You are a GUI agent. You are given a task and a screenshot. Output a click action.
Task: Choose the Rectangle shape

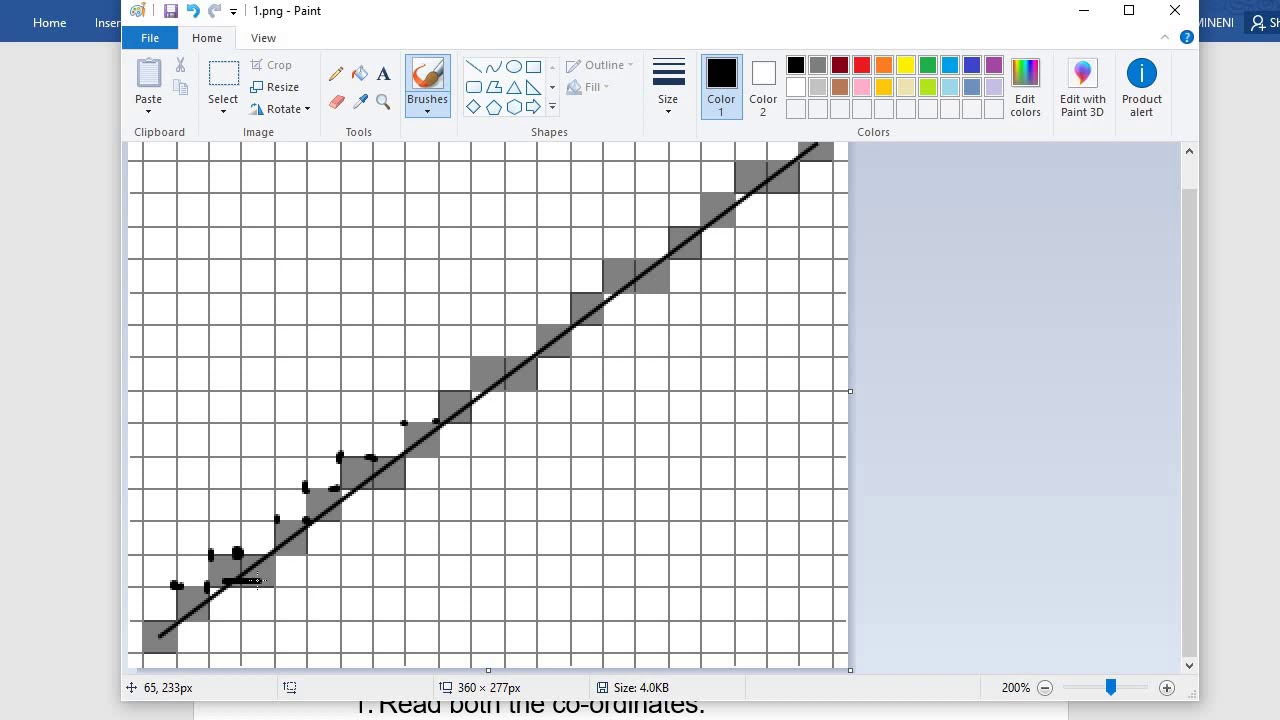[534, 67]
